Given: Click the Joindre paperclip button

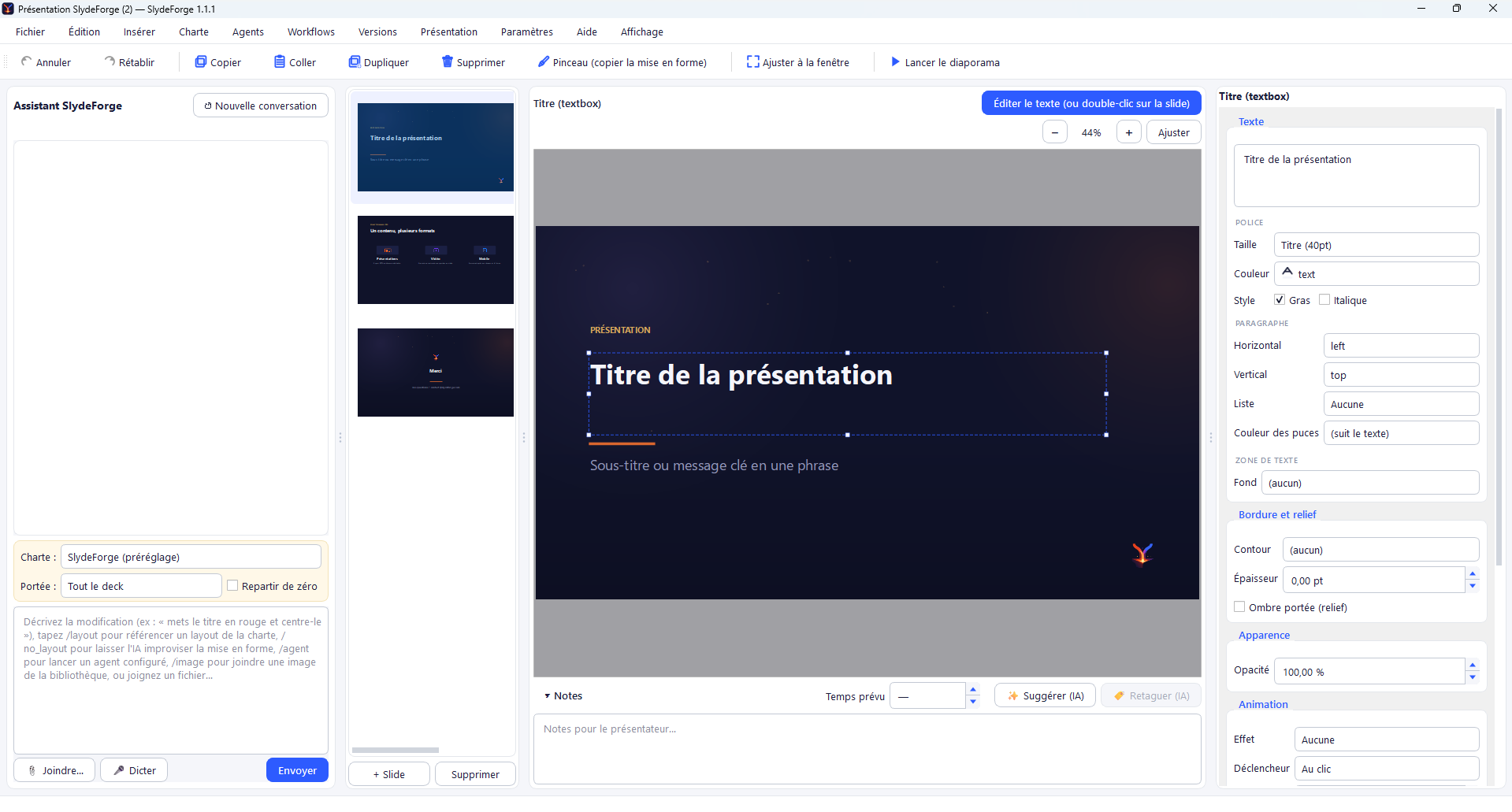Looking at the screenshot, I should point(54,770).
